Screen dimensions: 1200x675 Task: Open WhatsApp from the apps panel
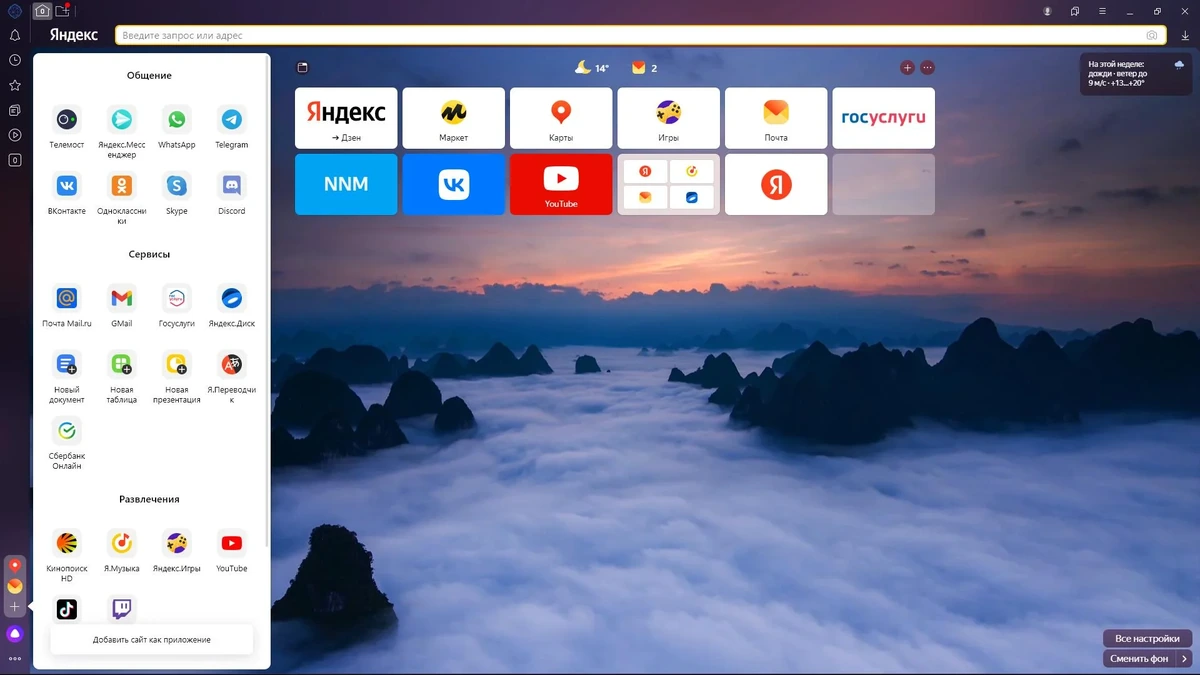(177, 120)
